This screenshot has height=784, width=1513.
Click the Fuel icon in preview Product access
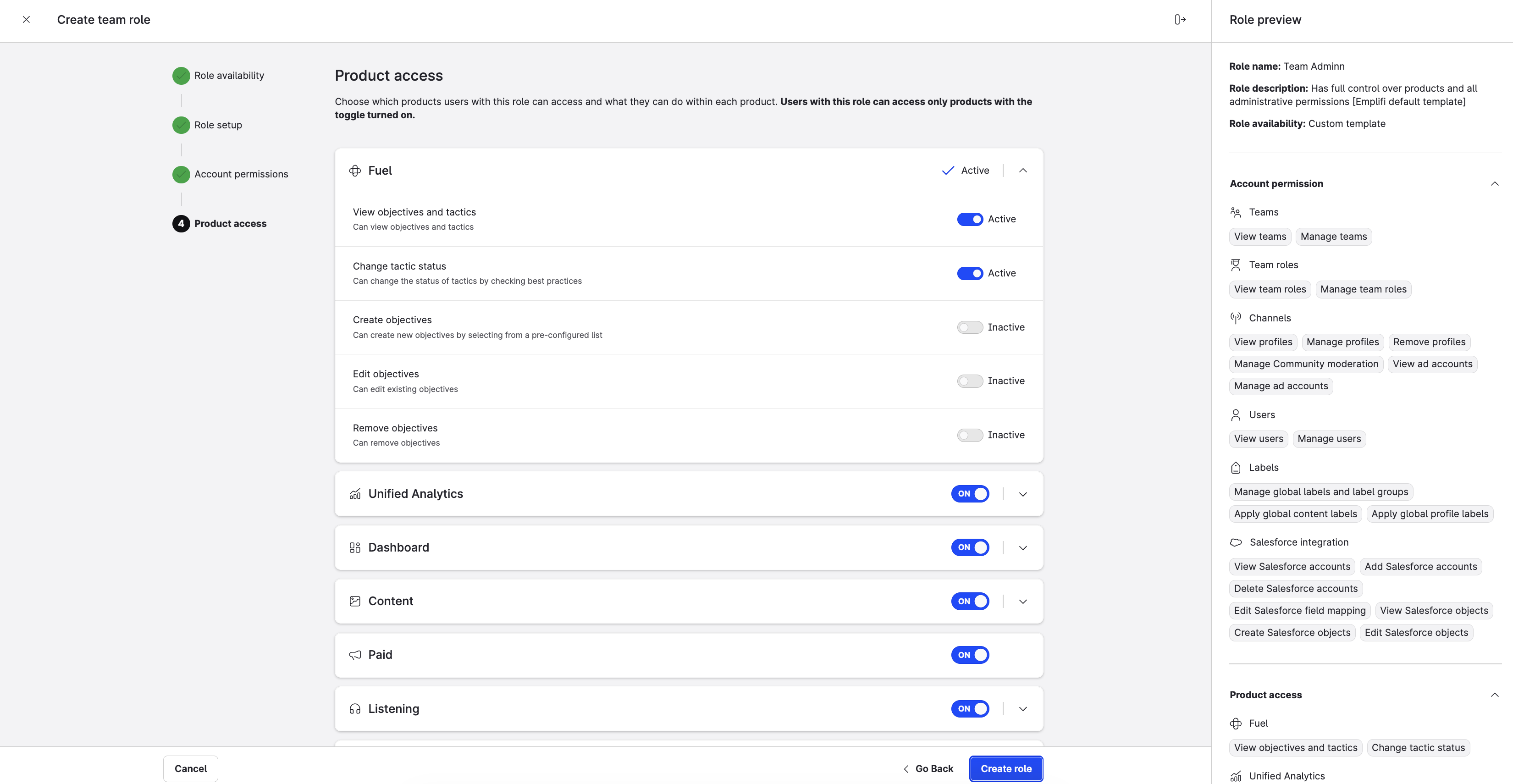pyautogui.click(x=1236, y=723)
